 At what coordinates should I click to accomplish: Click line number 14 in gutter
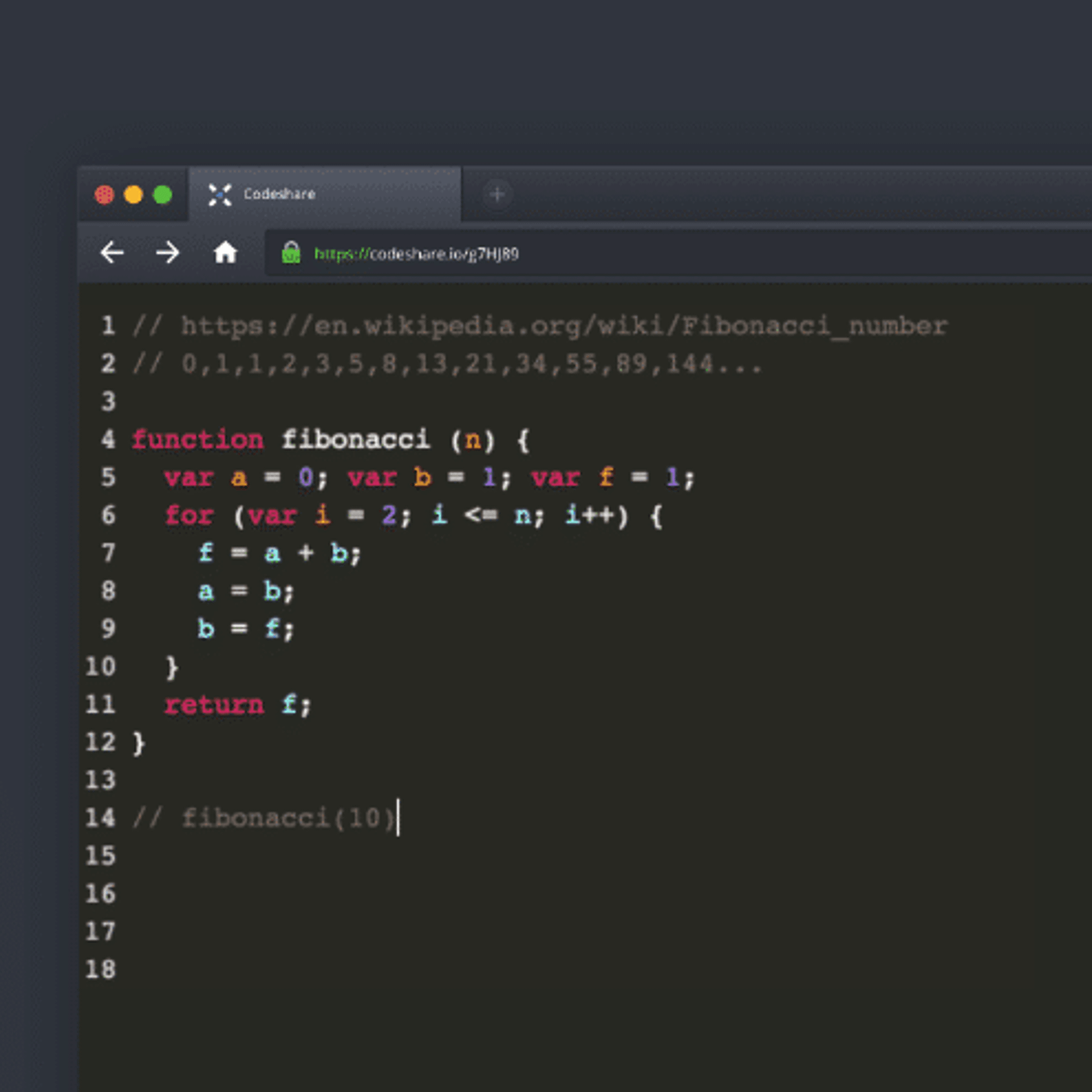pos(100,818)
